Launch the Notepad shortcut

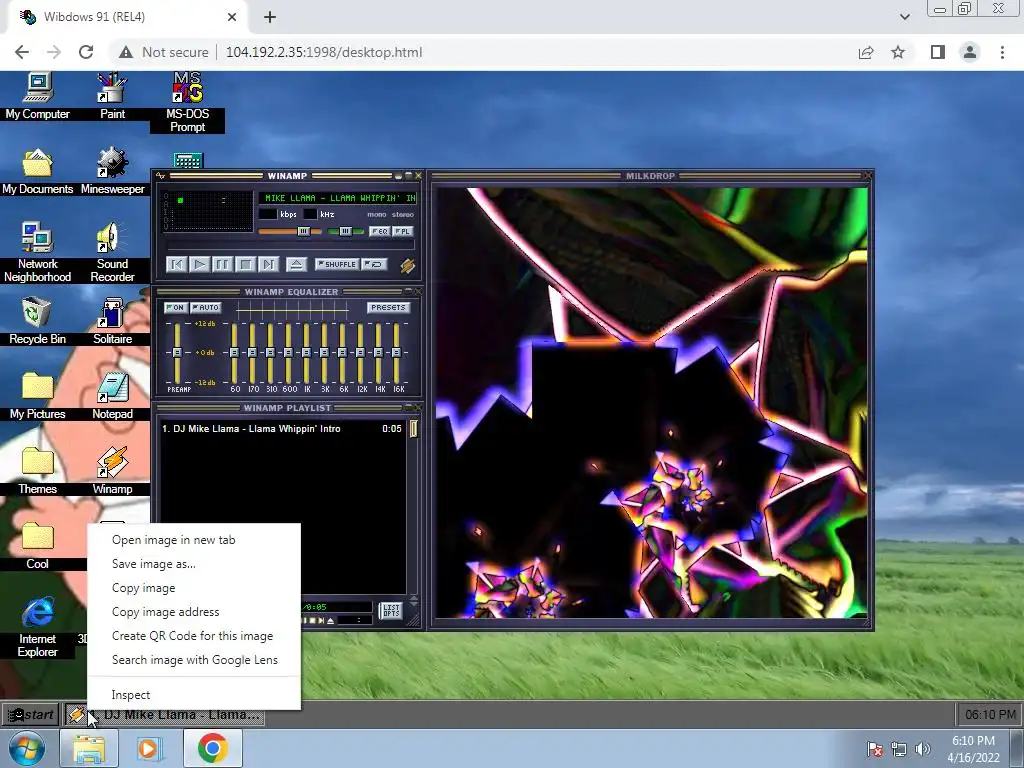coord(112,396)
